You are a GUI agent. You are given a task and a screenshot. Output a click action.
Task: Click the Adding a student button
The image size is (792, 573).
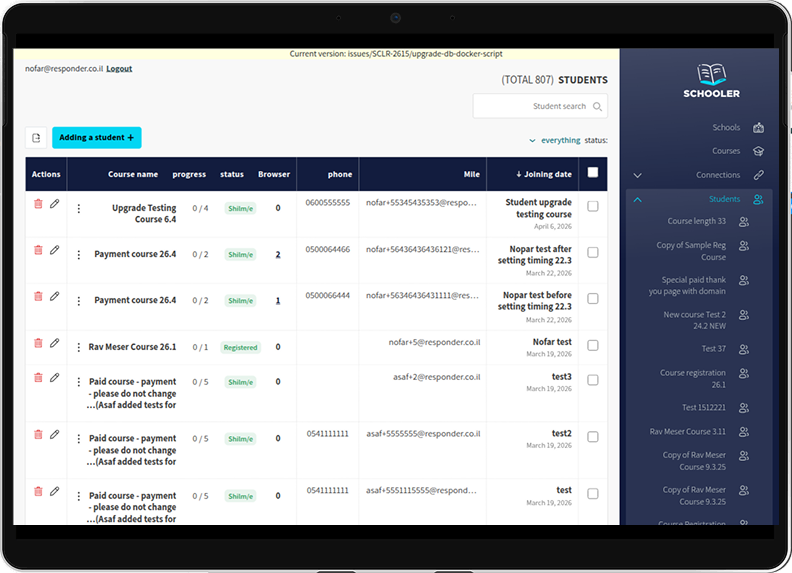tap(96, 138)
